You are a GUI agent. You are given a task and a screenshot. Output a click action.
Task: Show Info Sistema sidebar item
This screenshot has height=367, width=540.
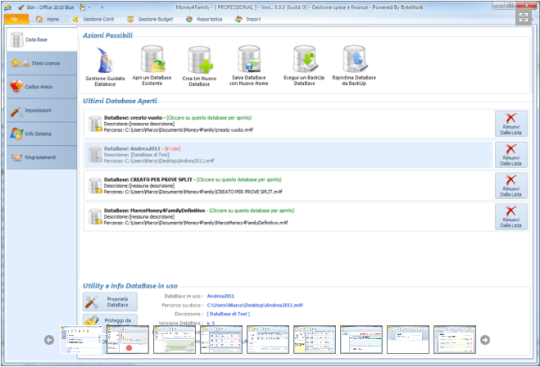tap(42, 134)
